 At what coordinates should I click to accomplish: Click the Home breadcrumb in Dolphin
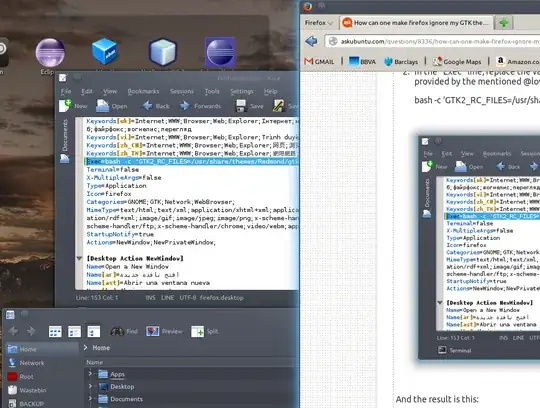tap(101, 348)
